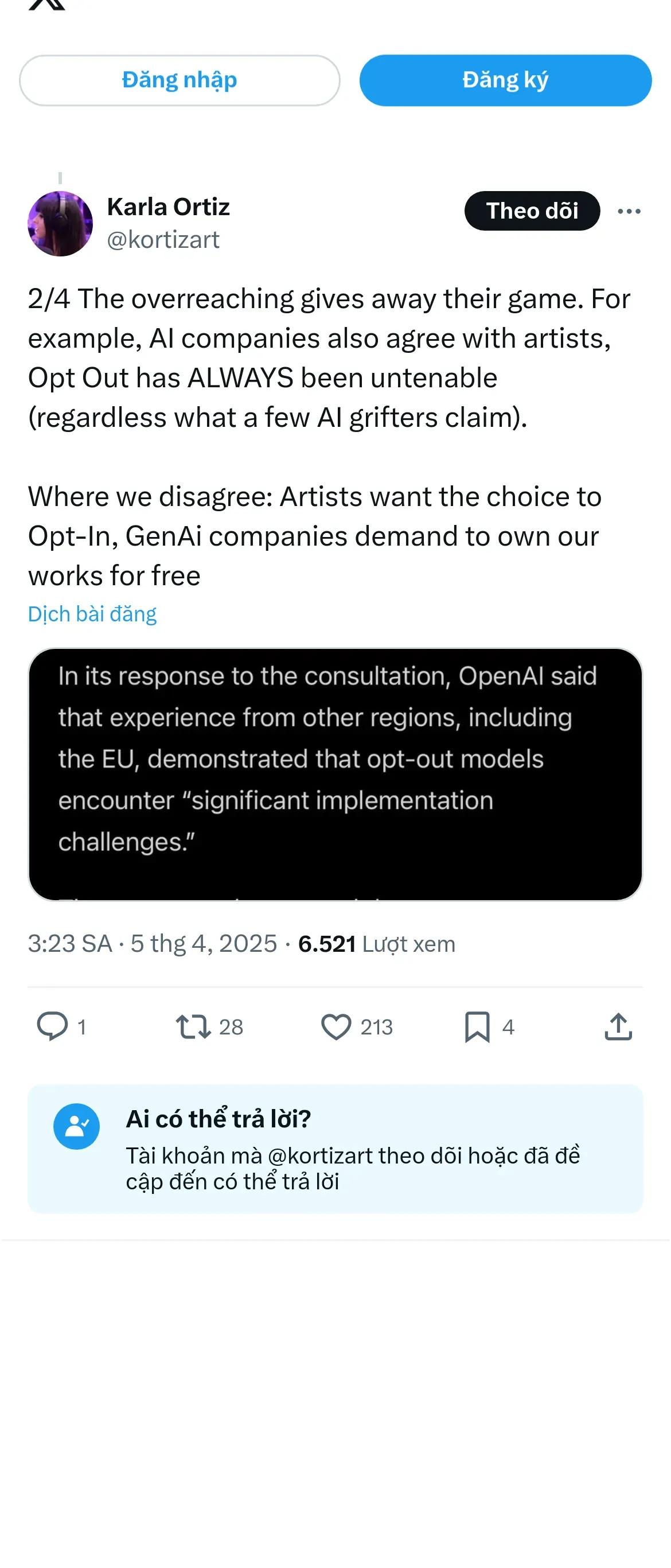Image resolution: width=671 pixels, height=1568 pixels.
Task: Bookmark the post with bookmark icon
Action: 477,1026
